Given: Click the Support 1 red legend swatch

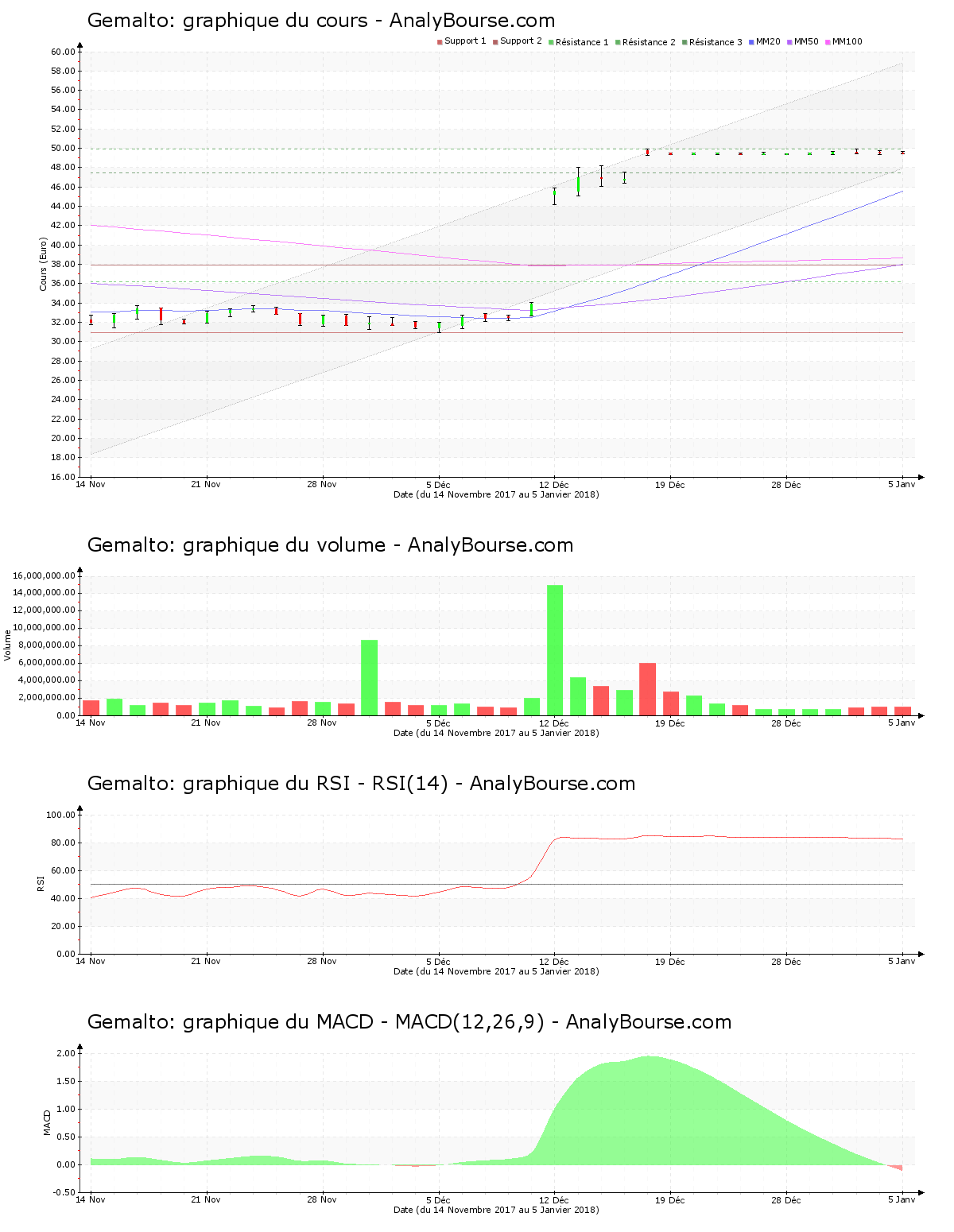Looking at the screenshot, I should coord(440,42).
